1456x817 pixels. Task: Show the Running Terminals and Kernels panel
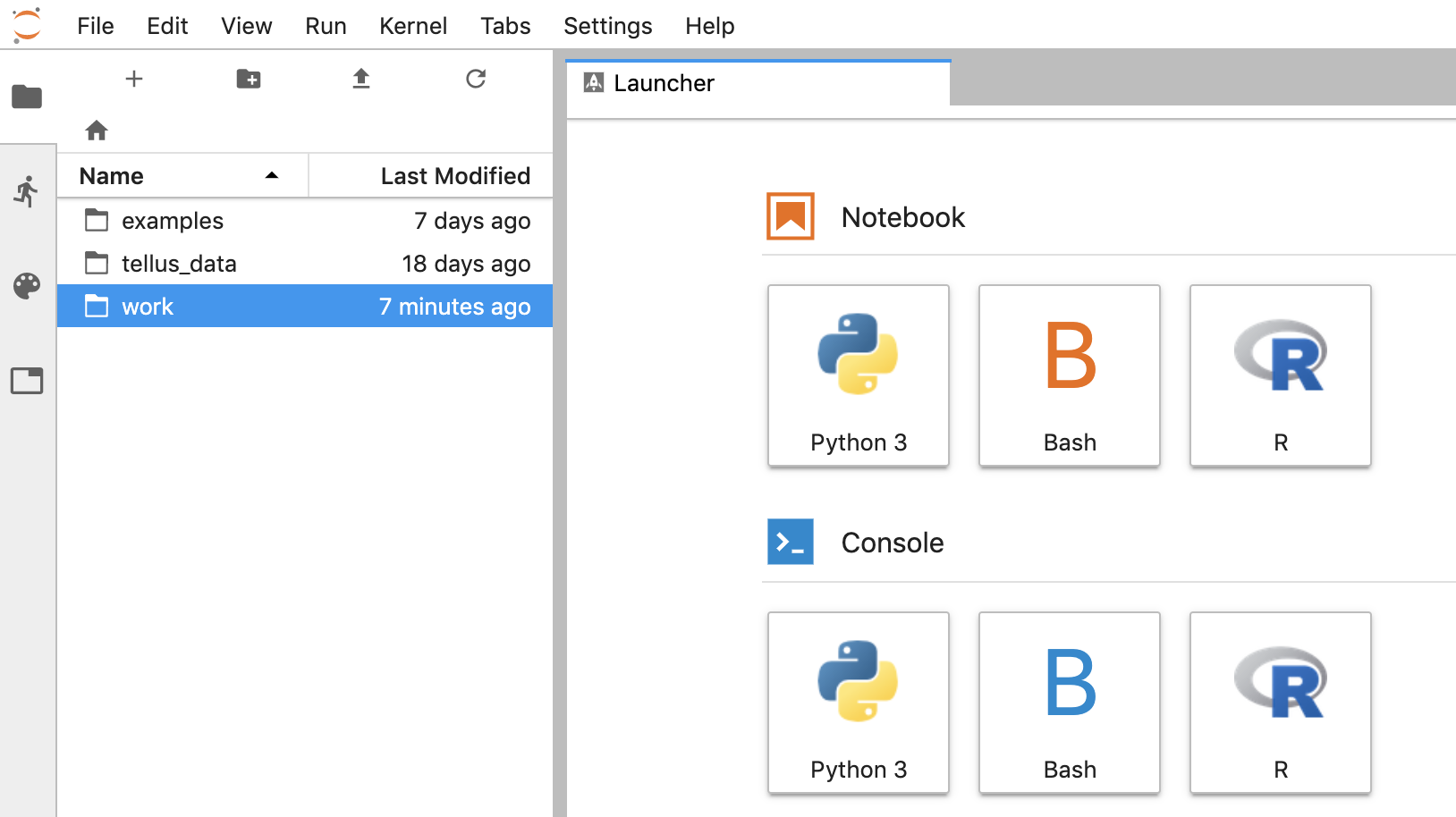click(x=27, y=191)
